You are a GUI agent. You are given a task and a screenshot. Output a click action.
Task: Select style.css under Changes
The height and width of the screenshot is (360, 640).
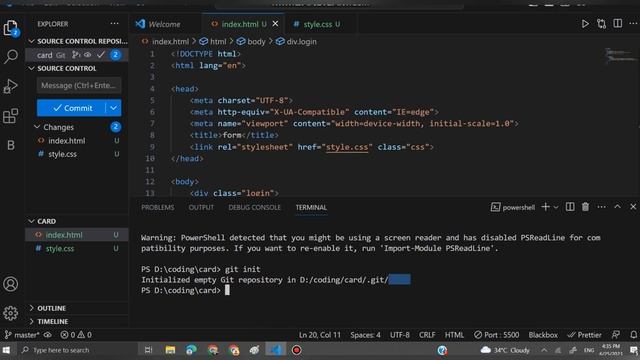point(78,154)
